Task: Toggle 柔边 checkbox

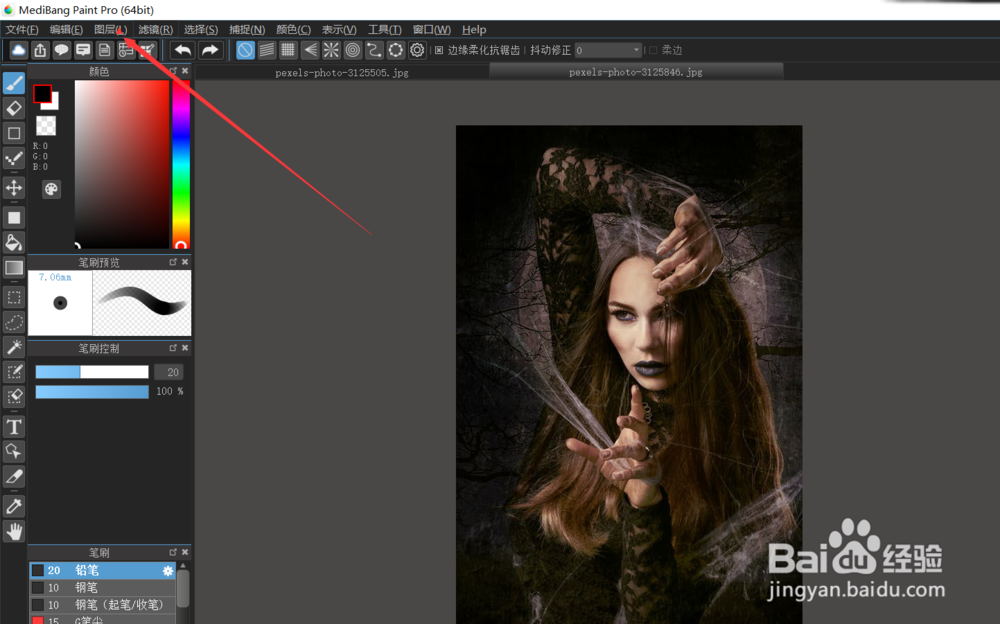Action: point(652,50)
